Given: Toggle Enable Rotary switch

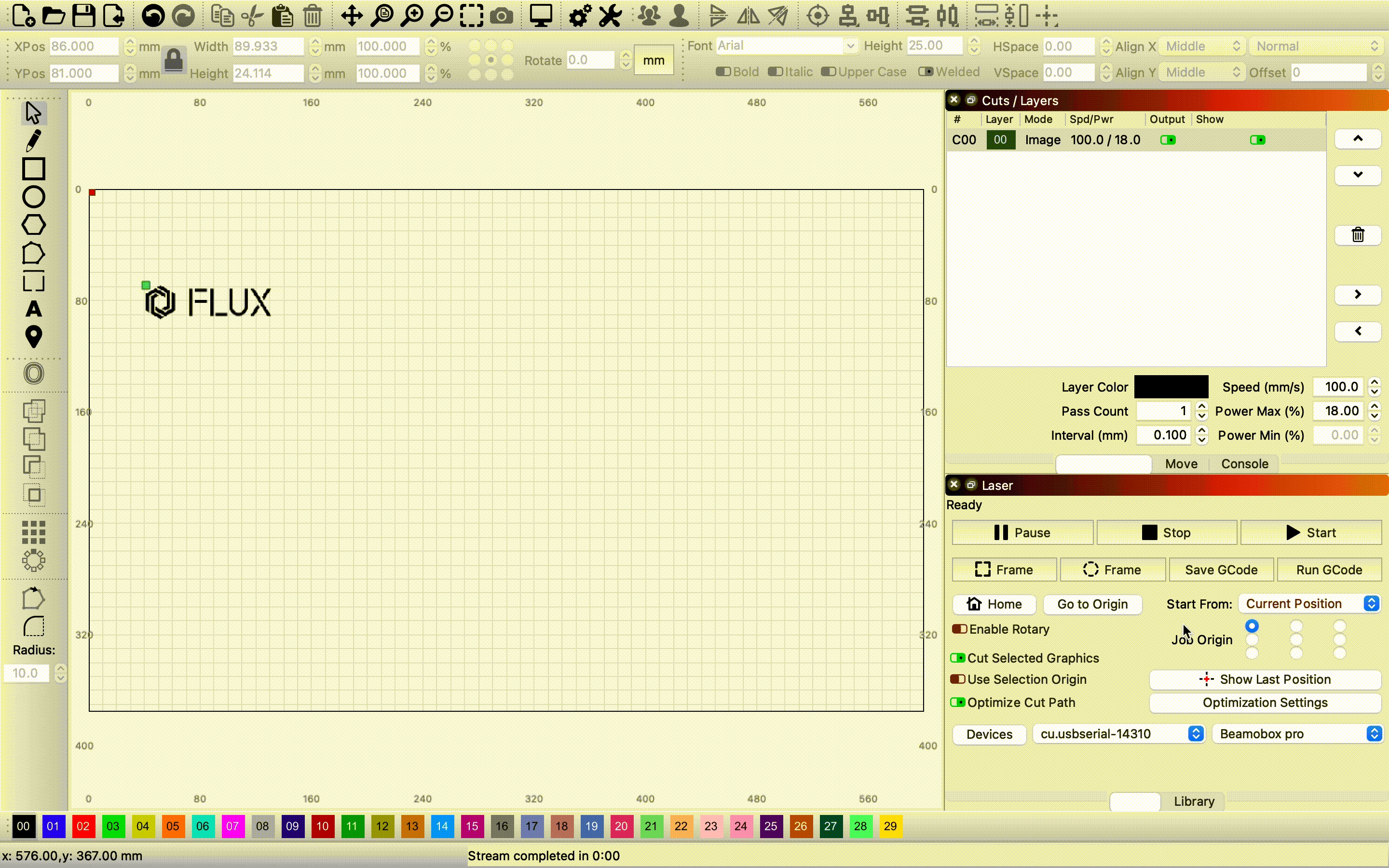Looking at the screenshot, I should tap(959, 629).
